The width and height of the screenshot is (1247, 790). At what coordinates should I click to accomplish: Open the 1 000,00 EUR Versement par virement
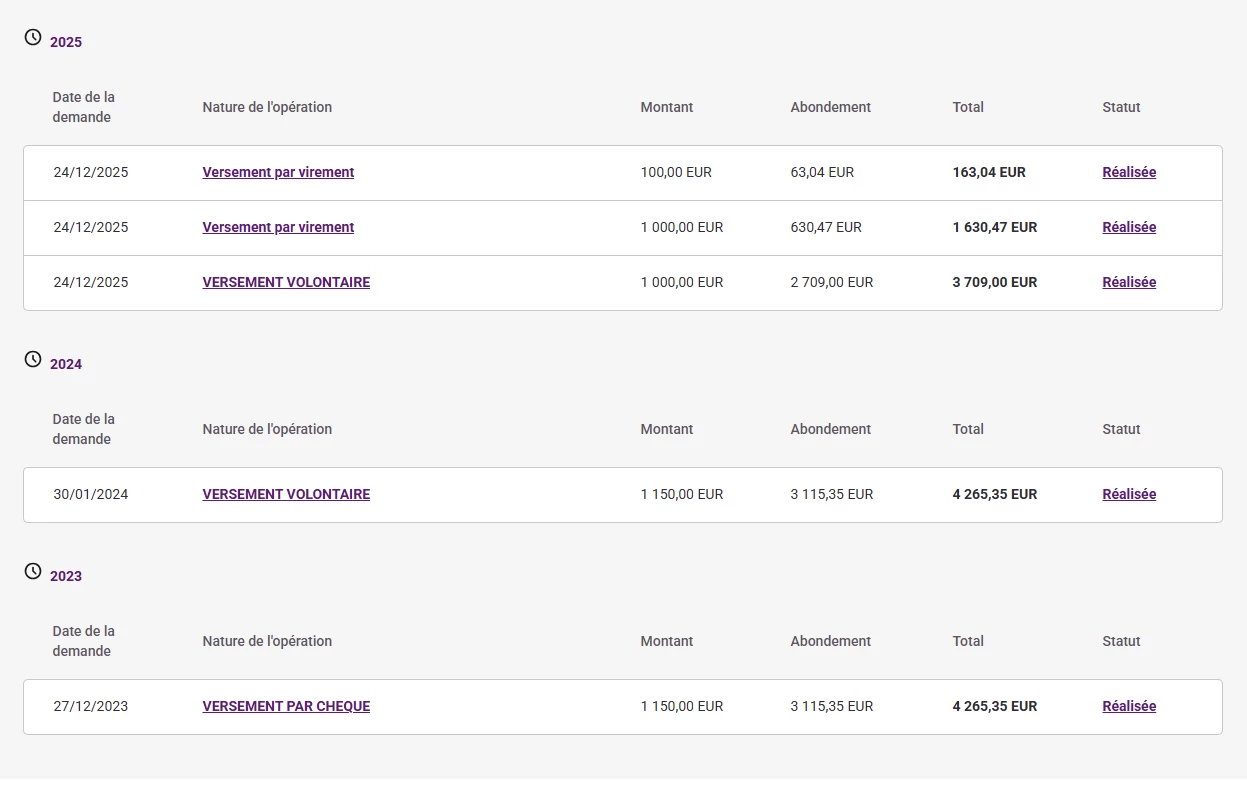pos(278,227)
